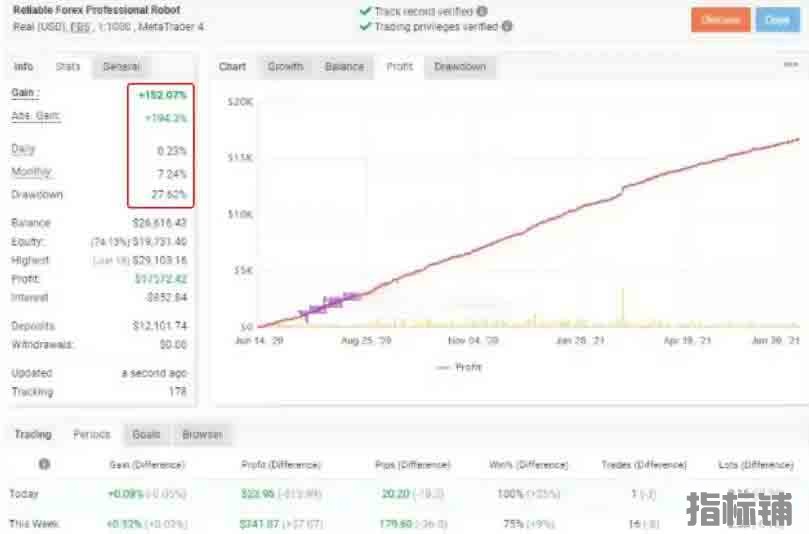This screenshot has height=534, width=809.
Task: Click the info icon in Periods table header
Action: (x=44, y=464)
